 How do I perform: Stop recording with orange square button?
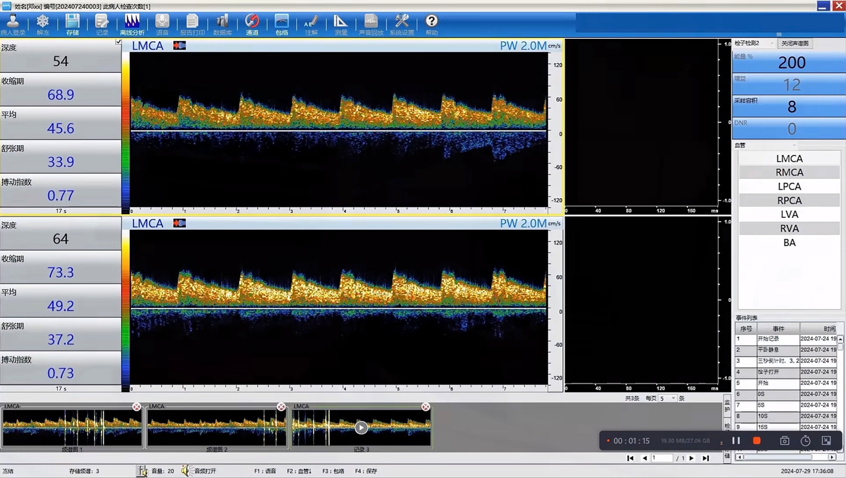(756, 441)
